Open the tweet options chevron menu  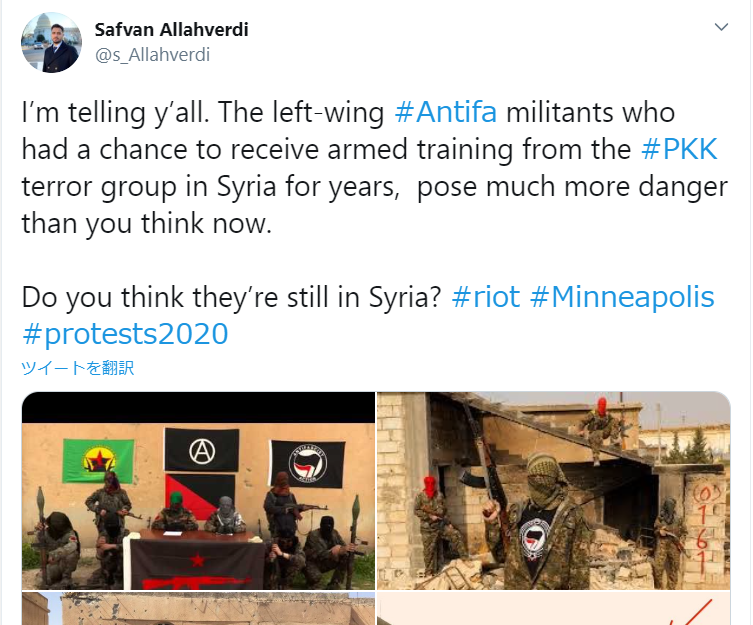tap(721, 27)
